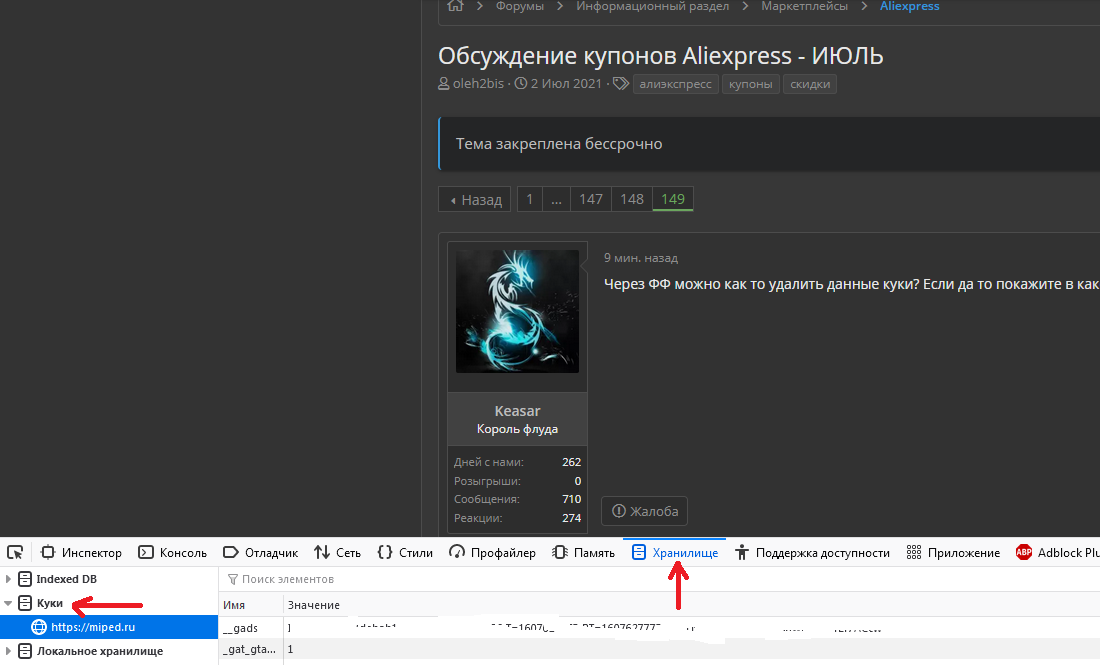Focus the Поиск элементов filter field
This screenshot has height=665, width=1100.
[x=659, y=579]
